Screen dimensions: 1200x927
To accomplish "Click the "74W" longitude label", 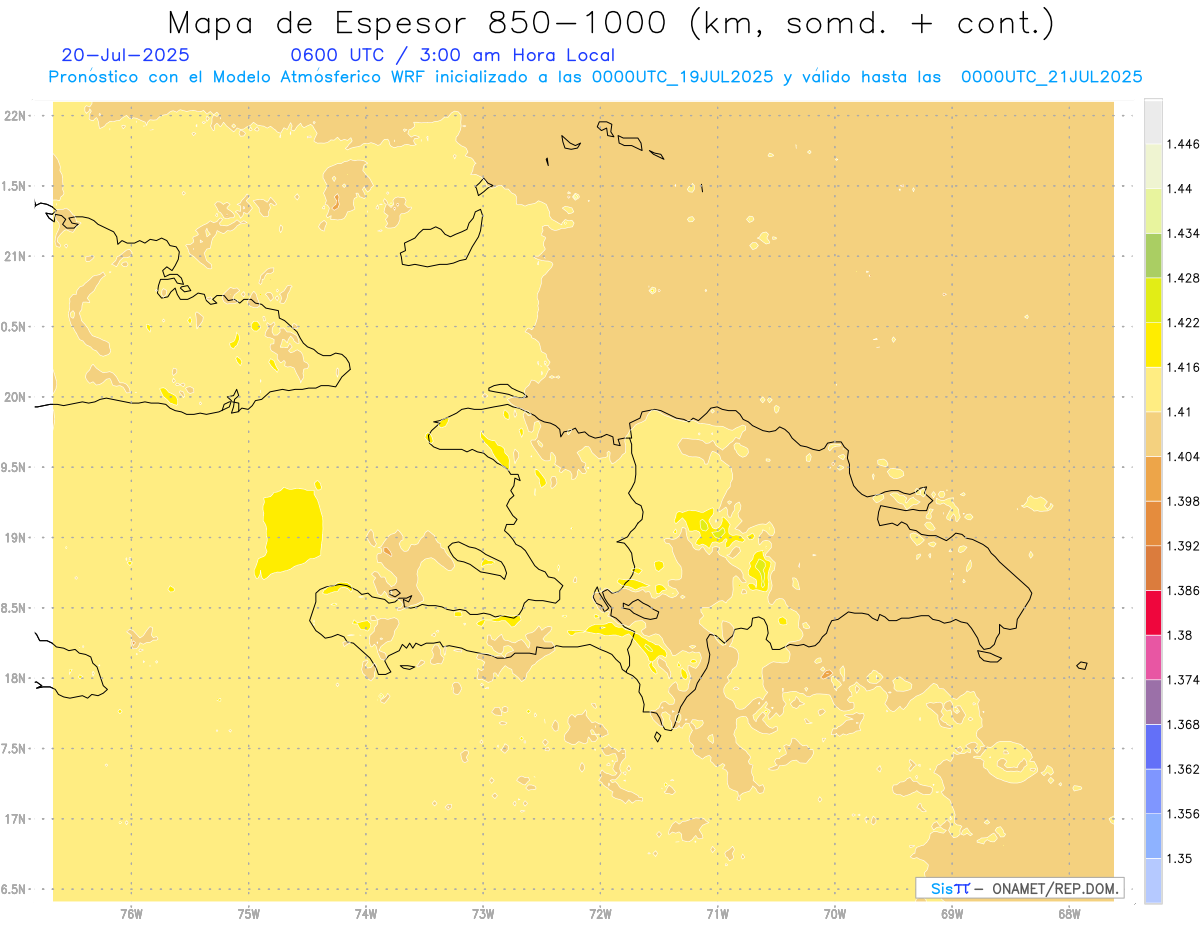I will pos(365,913).
